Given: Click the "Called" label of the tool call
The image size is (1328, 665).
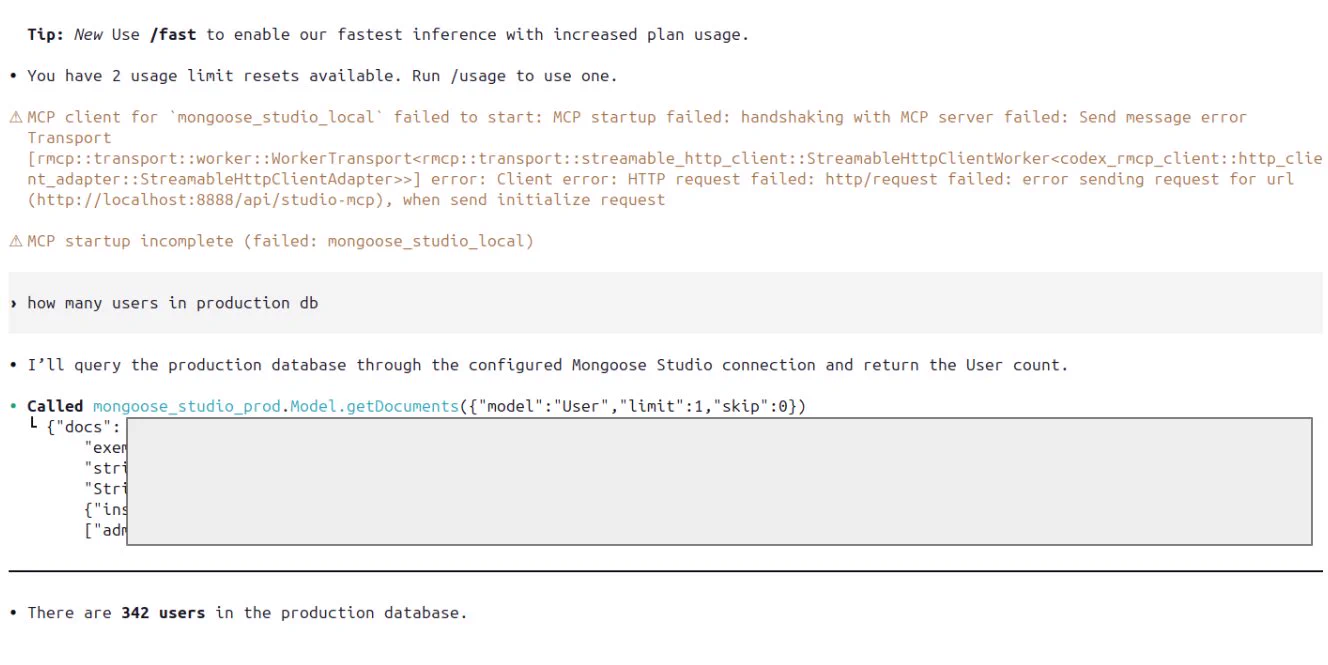Looking at the screenshot, I should pyautogui.click(x=55, y=406).
